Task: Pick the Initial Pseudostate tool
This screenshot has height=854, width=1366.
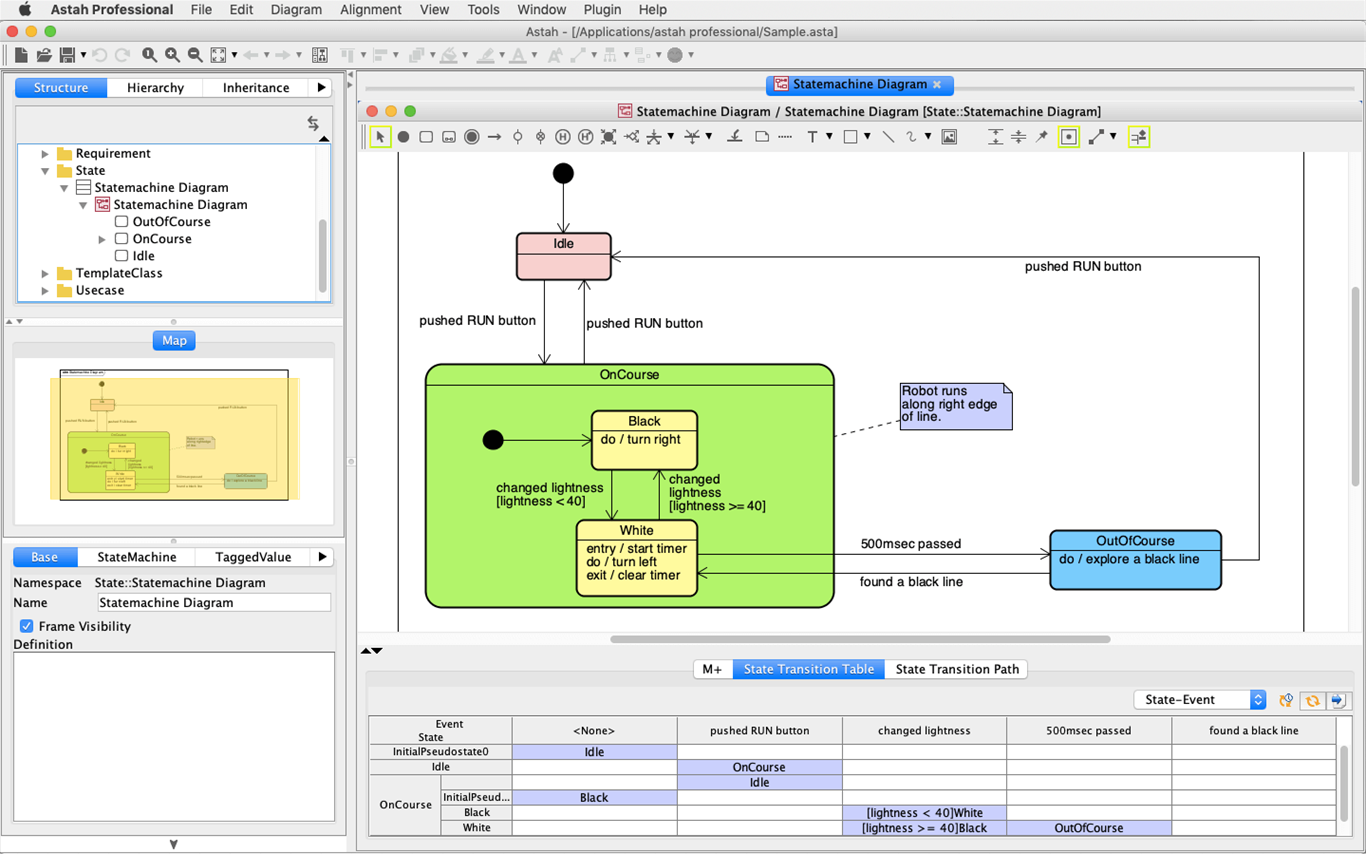Action: click(x=403, y=137)
